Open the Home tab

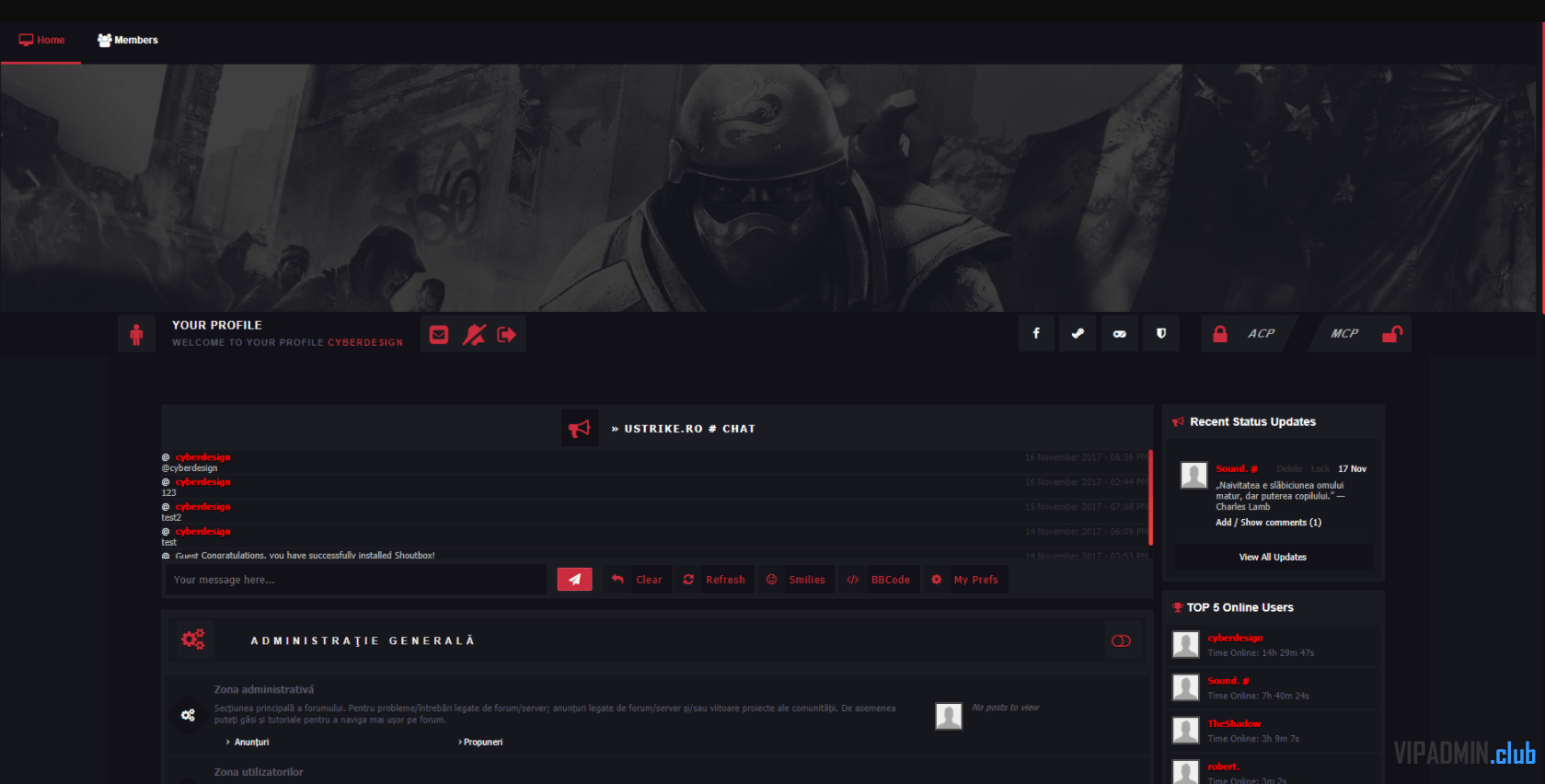tap(41, 40)
